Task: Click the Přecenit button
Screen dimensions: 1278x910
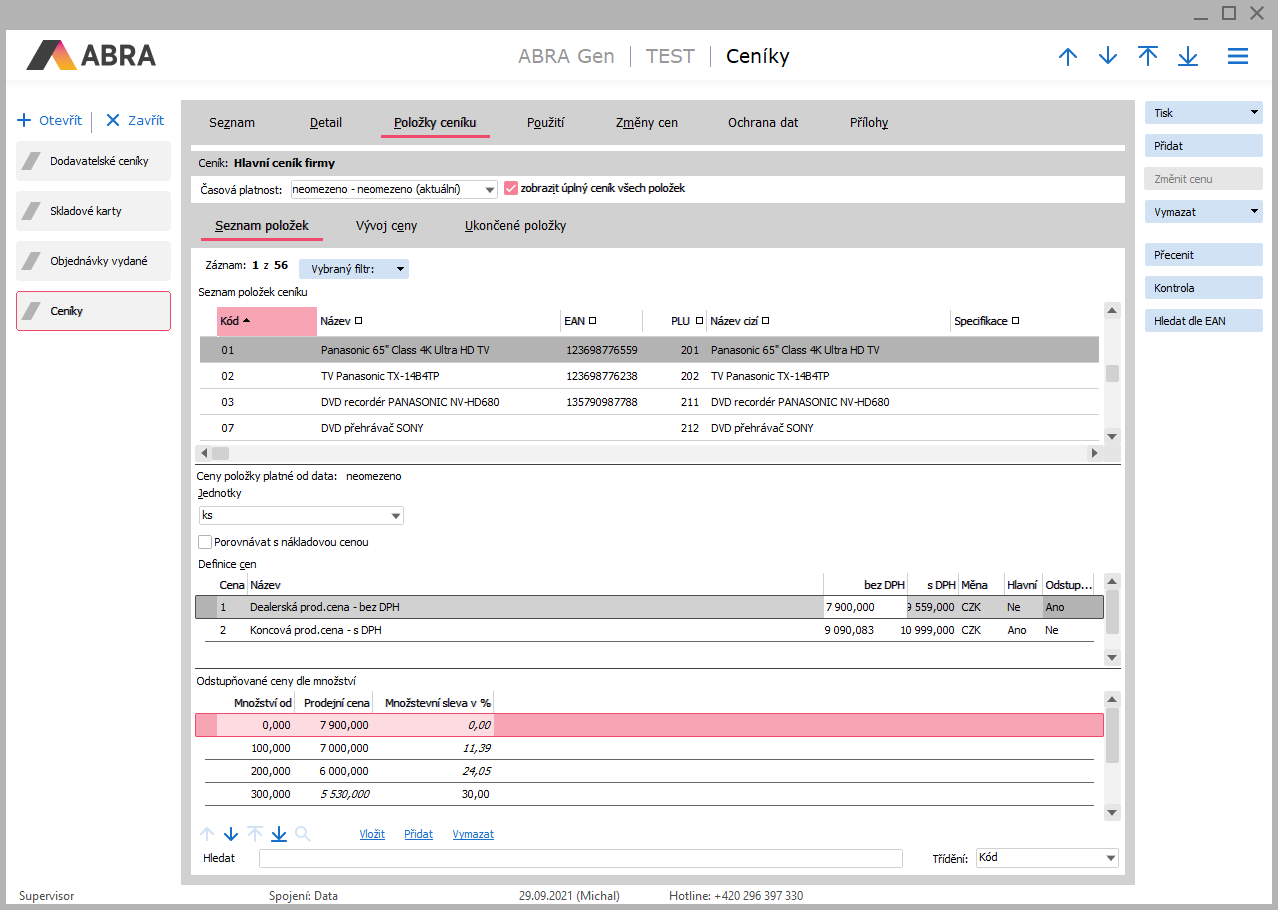Action: coord(1203,255)
